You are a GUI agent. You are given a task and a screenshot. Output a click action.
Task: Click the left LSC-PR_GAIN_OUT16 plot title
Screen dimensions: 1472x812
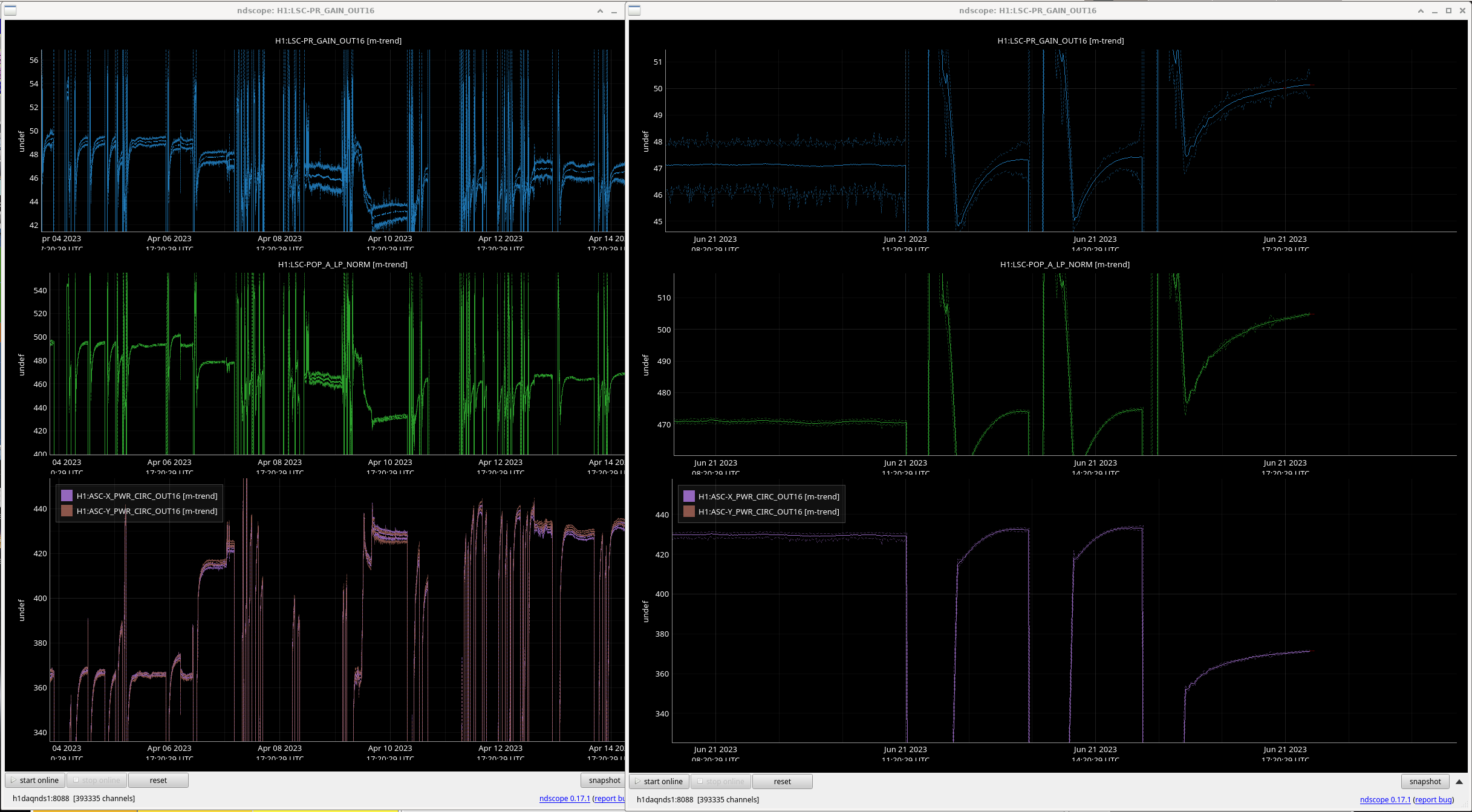click(x=338, y=41)
